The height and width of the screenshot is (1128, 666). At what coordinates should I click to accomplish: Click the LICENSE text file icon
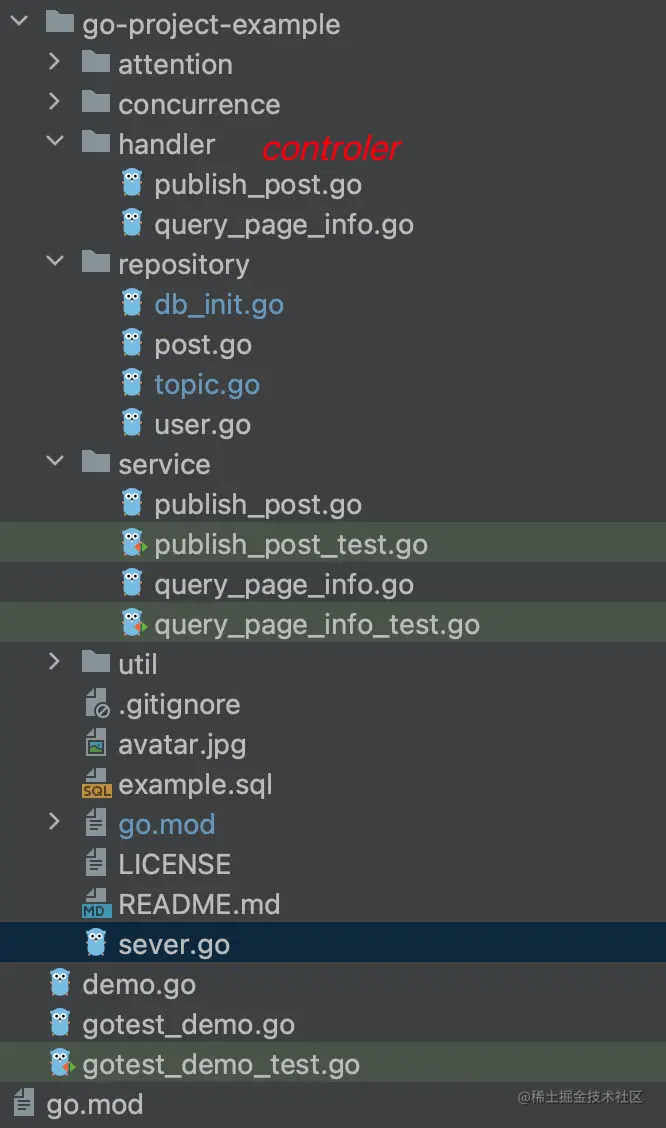tap(96, 864)
